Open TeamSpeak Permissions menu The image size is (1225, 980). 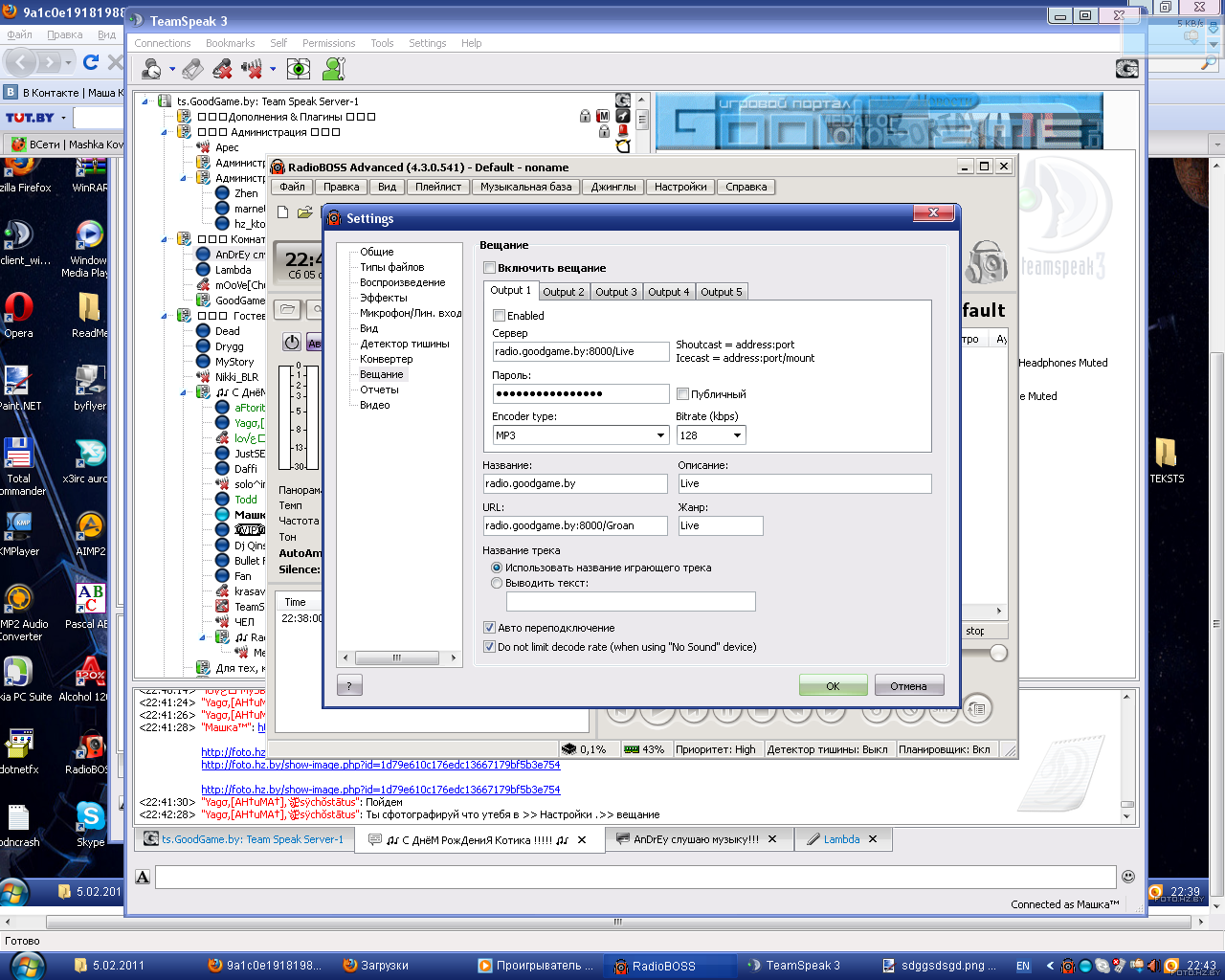point(328,43)
